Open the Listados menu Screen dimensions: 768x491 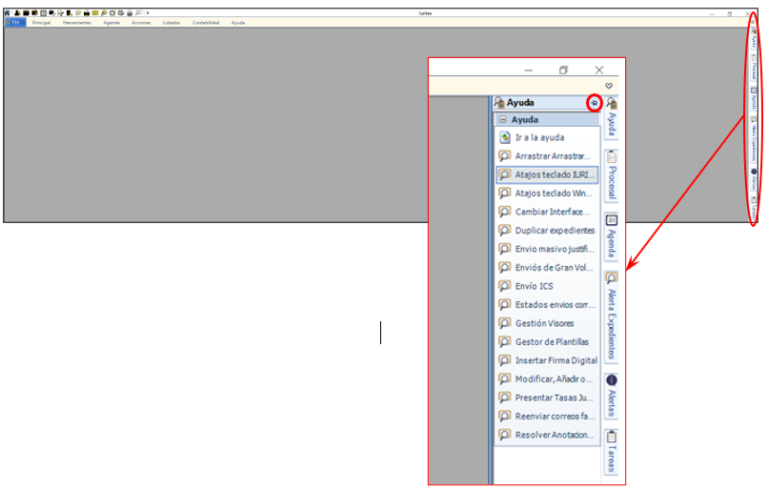click(172, 21)
